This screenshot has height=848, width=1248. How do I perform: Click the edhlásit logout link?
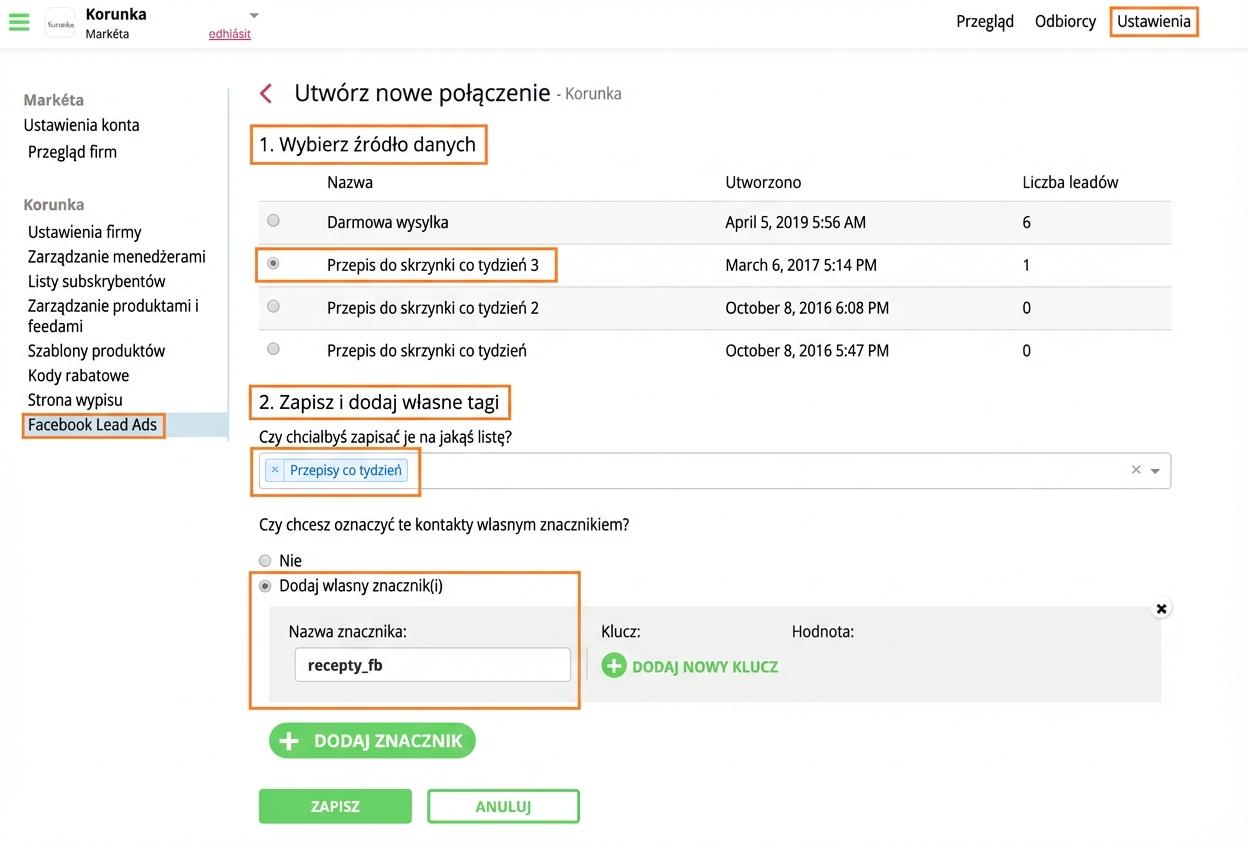point(230,34)
